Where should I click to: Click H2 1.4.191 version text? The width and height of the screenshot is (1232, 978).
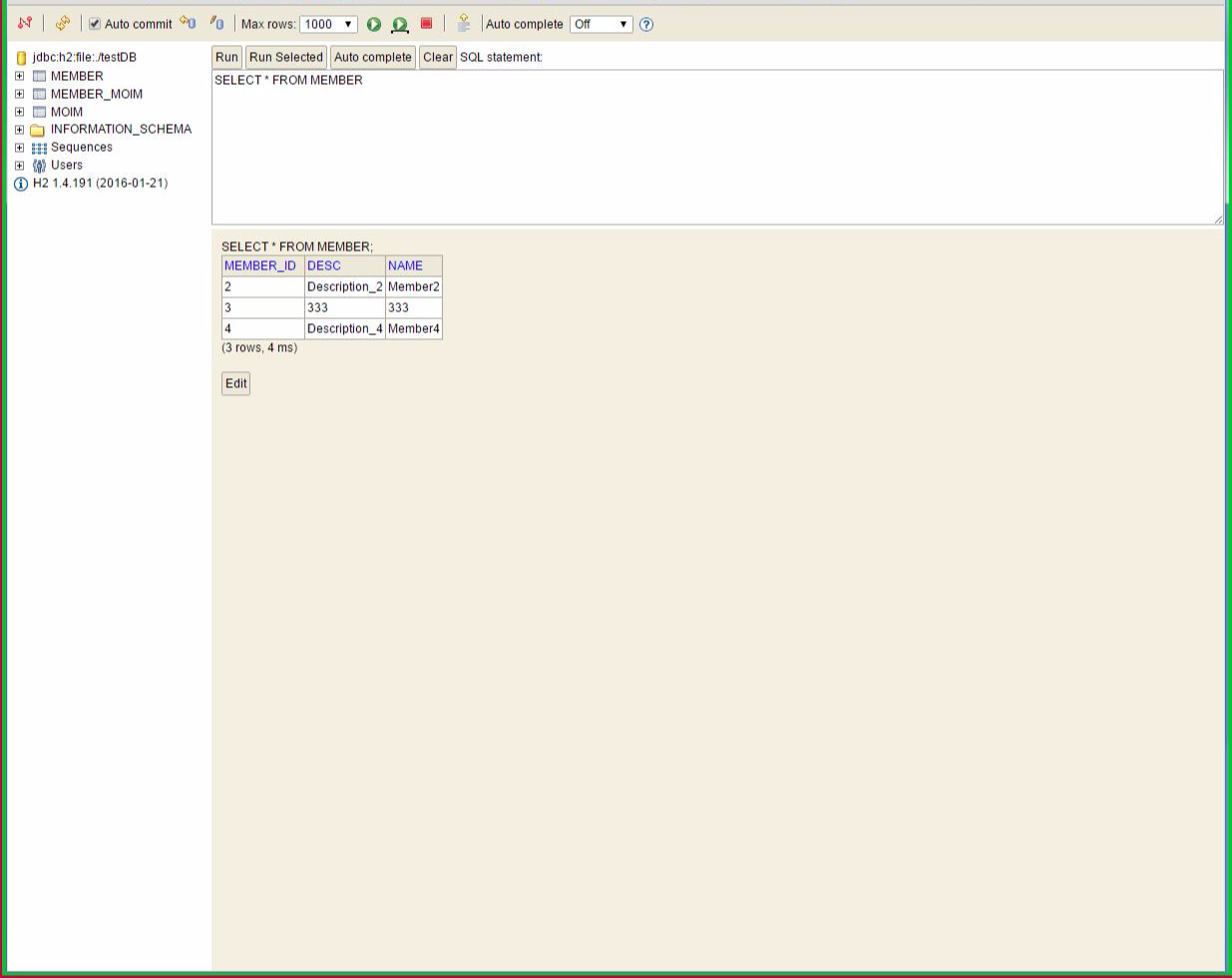point(100,183)
